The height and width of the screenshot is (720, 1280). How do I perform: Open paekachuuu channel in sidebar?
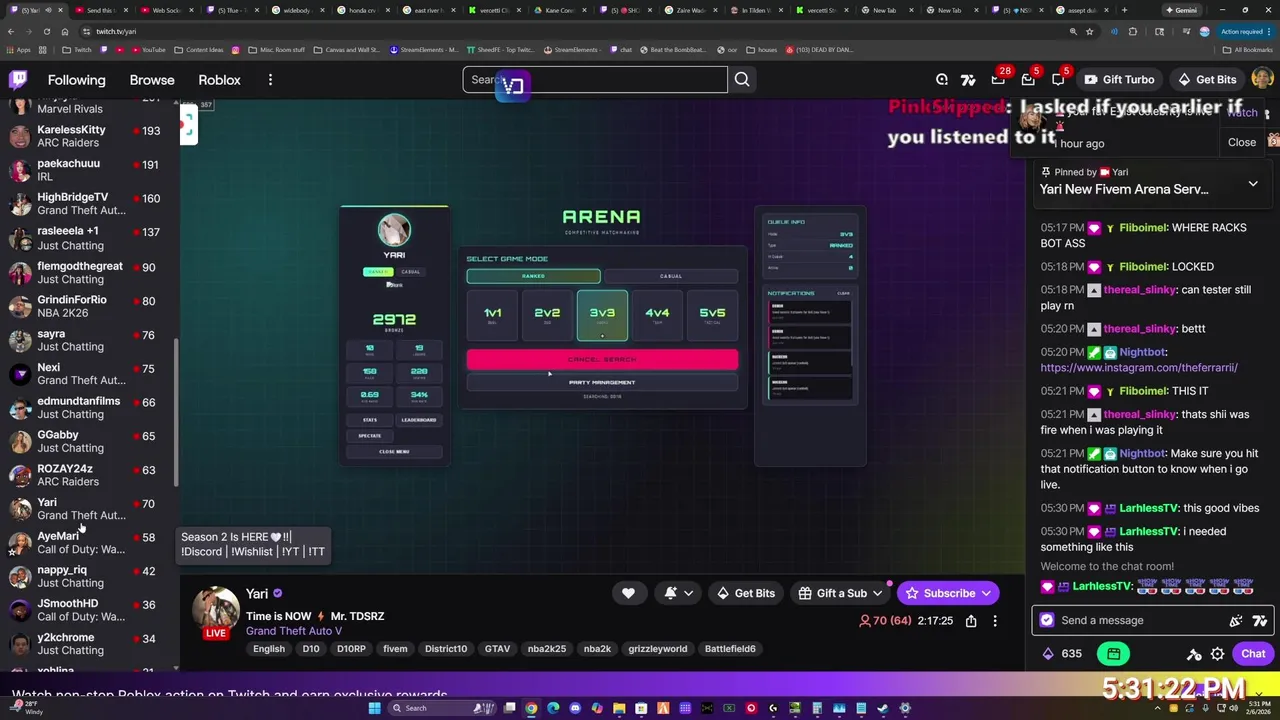[88, 170]
